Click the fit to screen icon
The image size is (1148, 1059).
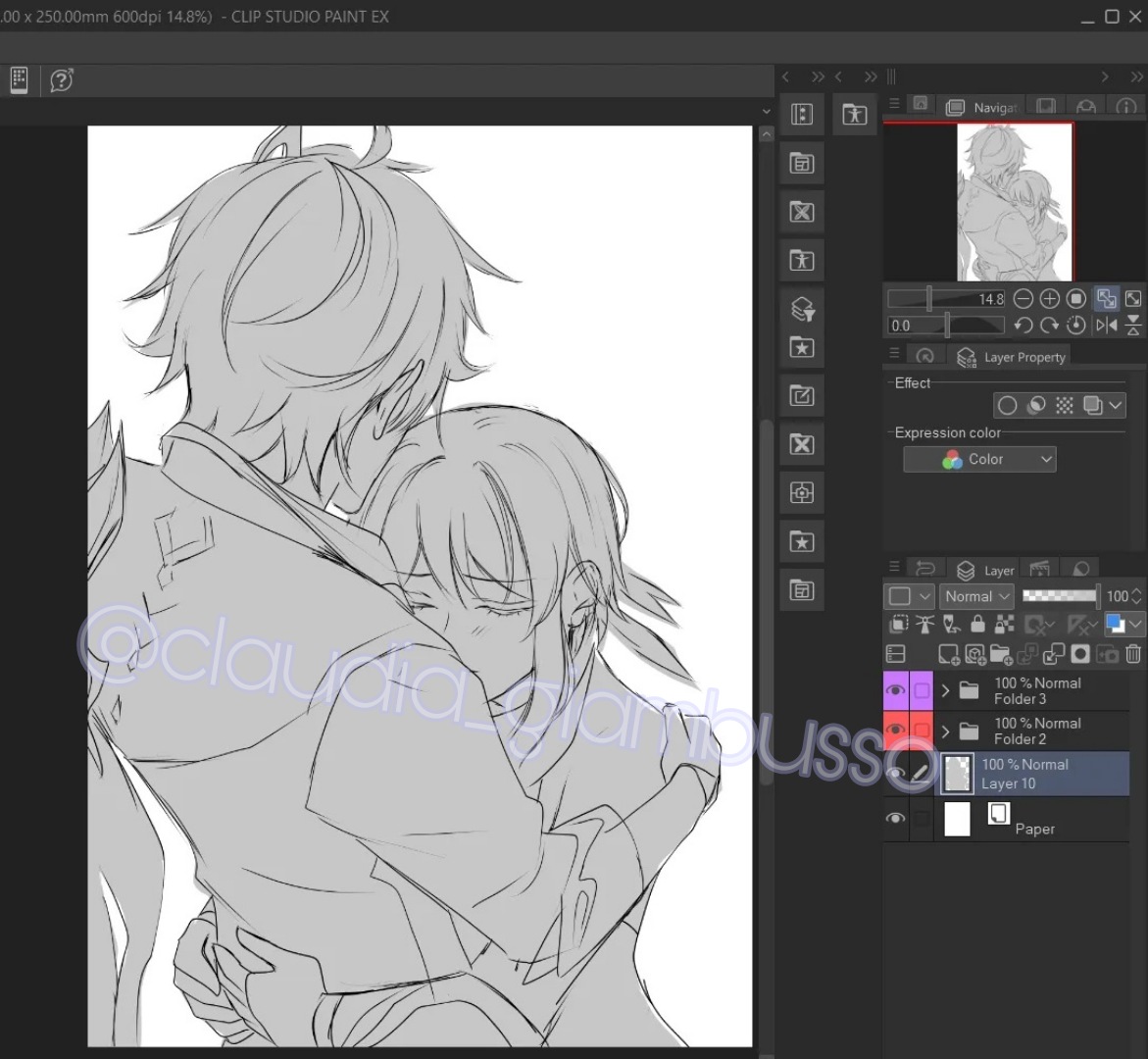coord(1133,299)
